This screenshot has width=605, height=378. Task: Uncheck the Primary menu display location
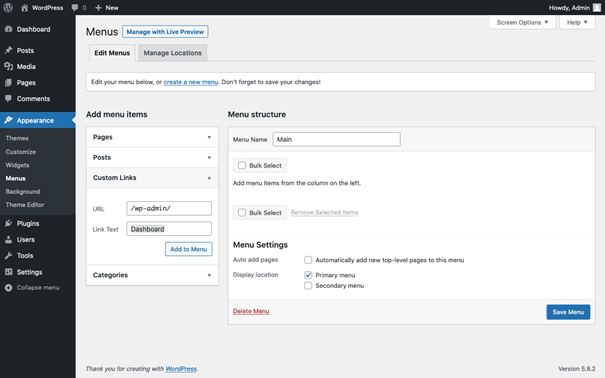pyautogui.click(x=308, y=275)
